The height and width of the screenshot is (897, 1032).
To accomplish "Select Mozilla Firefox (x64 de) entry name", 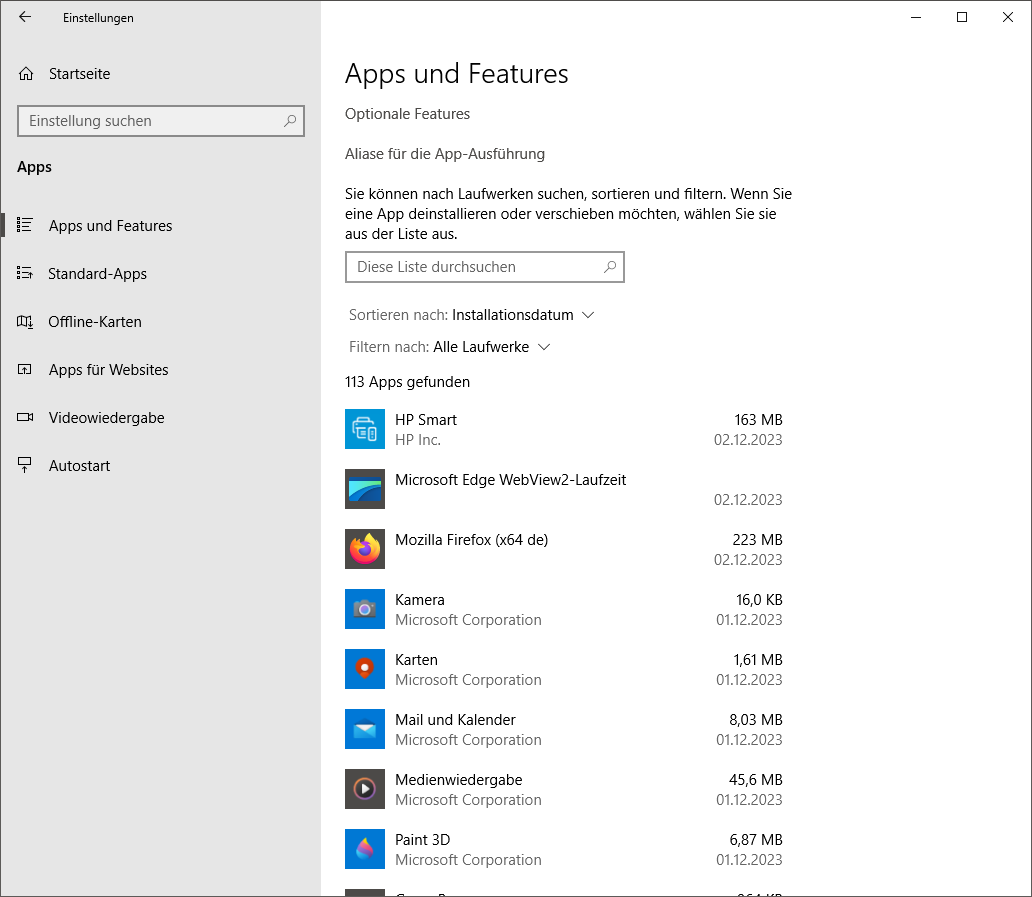I will tap(471, 540).
